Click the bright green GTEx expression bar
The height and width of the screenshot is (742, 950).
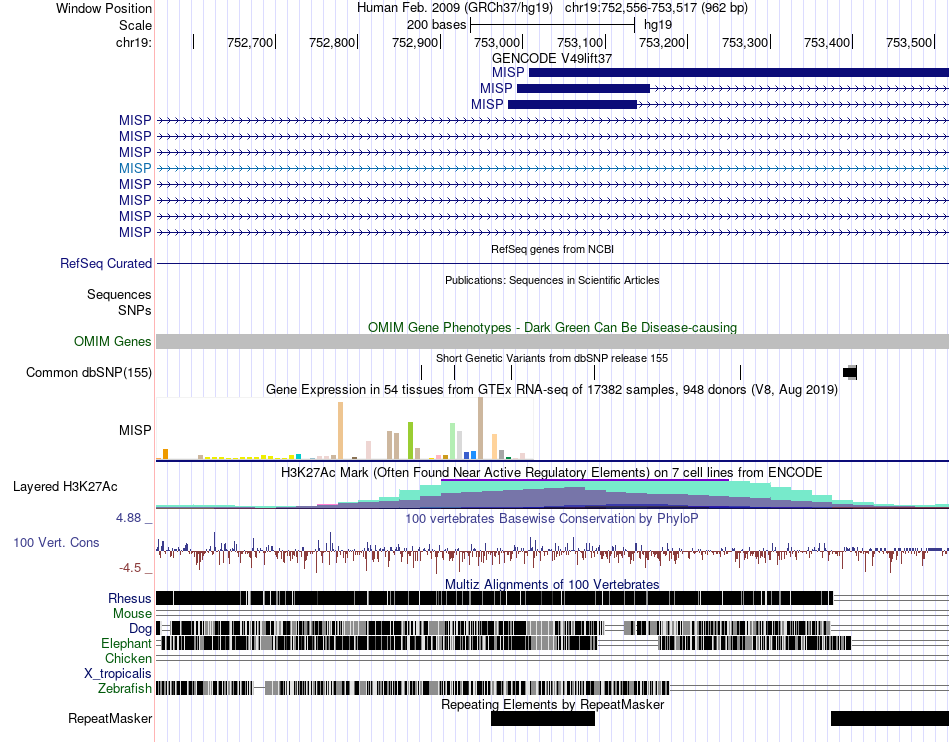tap(410, 440)
